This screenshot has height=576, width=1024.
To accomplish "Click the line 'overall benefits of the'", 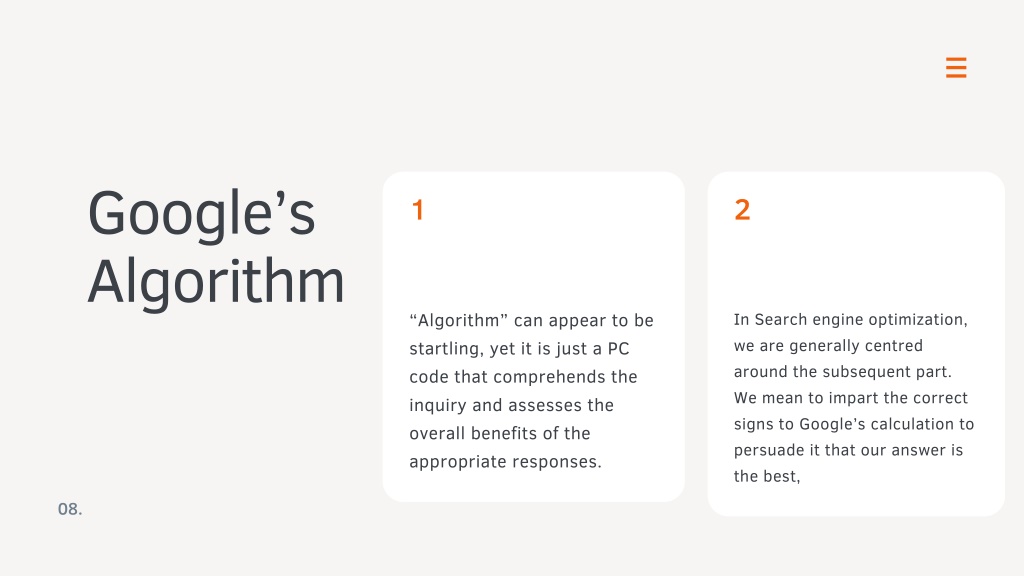I will [x=500, y=434].
